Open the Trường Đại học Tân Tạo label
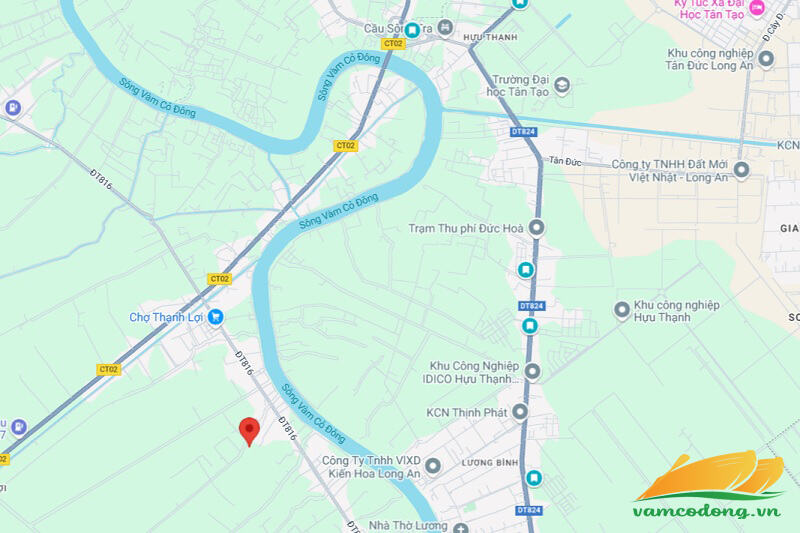 [518, 86]
